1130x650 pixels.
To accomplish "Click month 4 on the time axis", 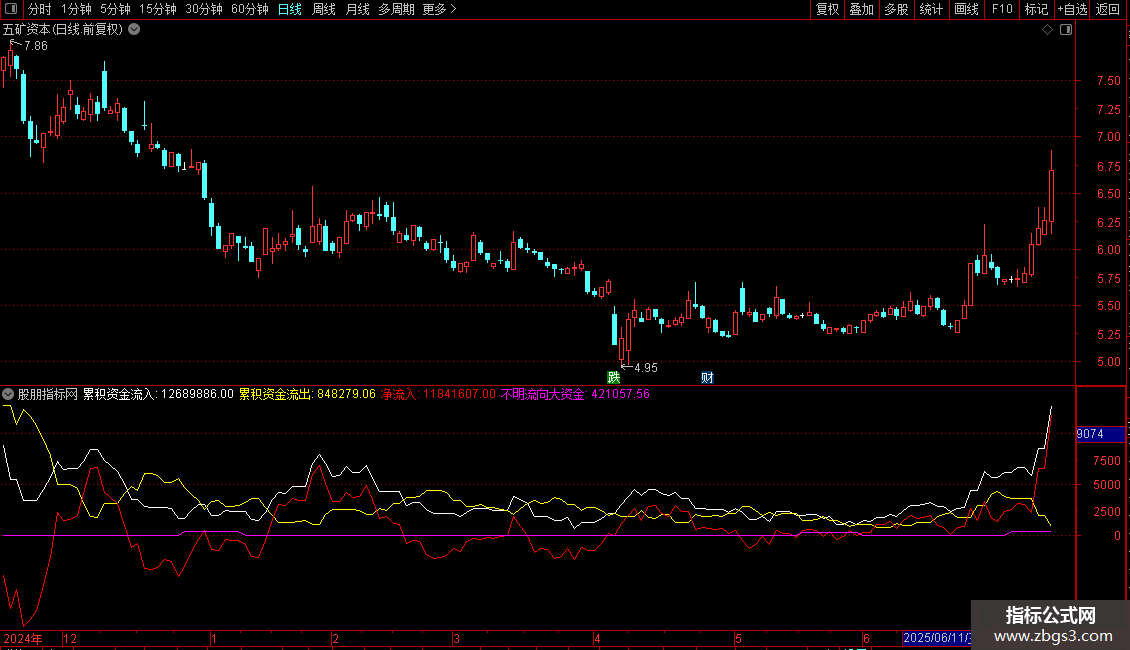I will tap(597, 638).
